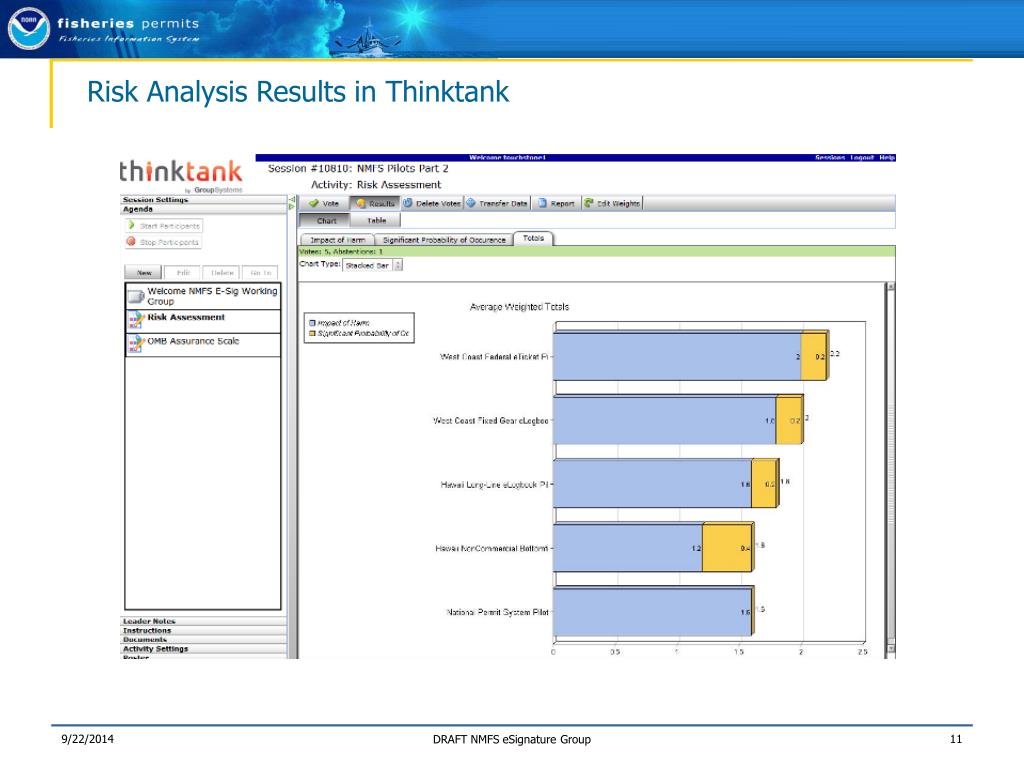This screenshot has height=768, width=1024.
Task: Click the Go To agenda button
Action: (261, 272)
